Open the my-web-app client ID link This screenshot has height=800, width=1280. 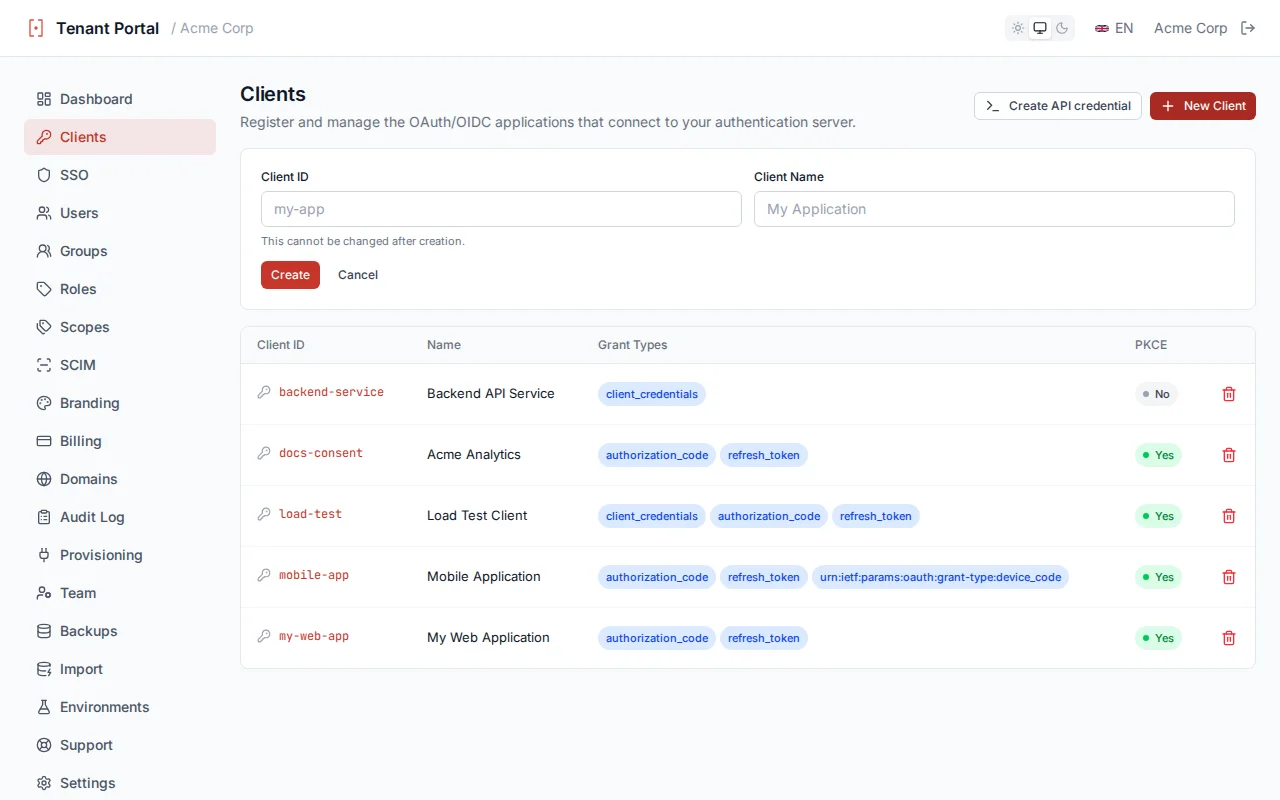tap(314, 636)
